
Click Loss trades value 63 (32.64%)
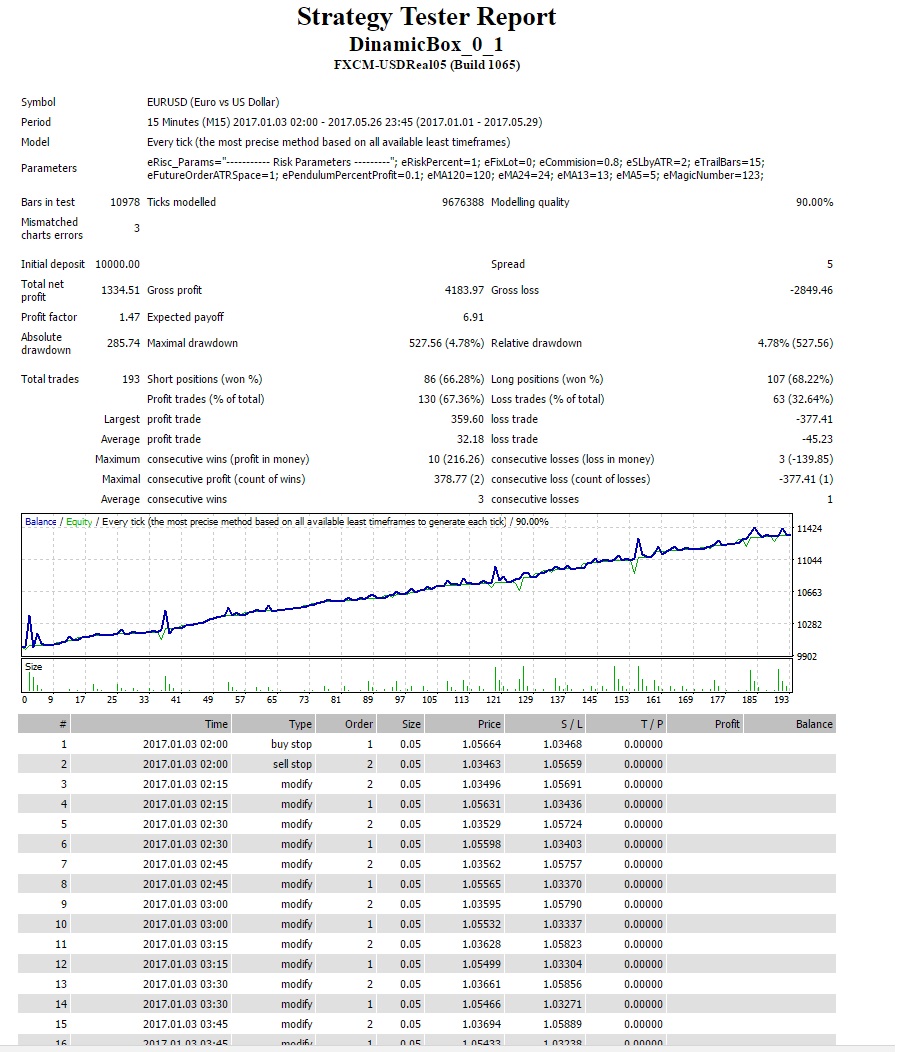point(803,399)
